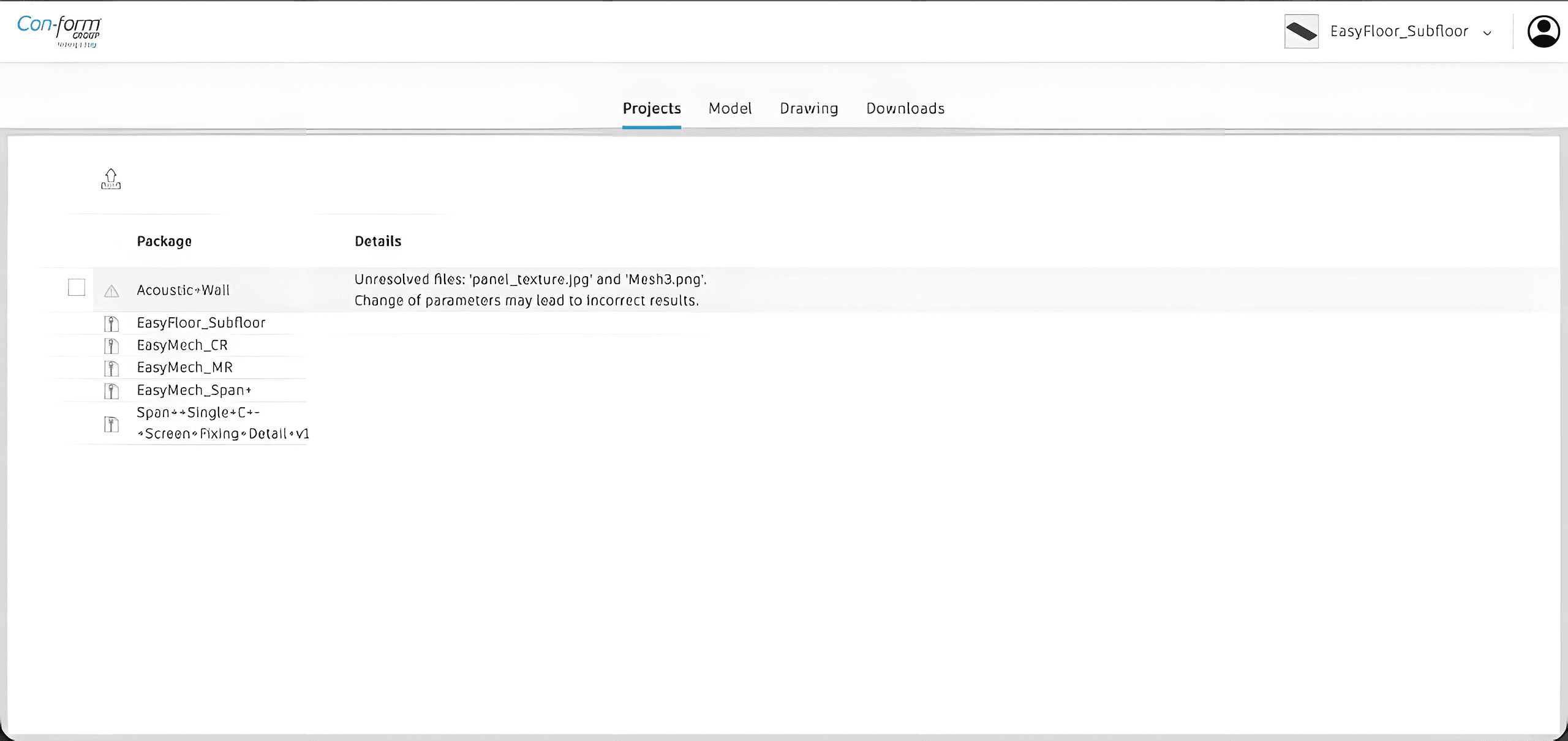
Task: Click the zip icon beside EasyMech_CR
Action: 111,346
